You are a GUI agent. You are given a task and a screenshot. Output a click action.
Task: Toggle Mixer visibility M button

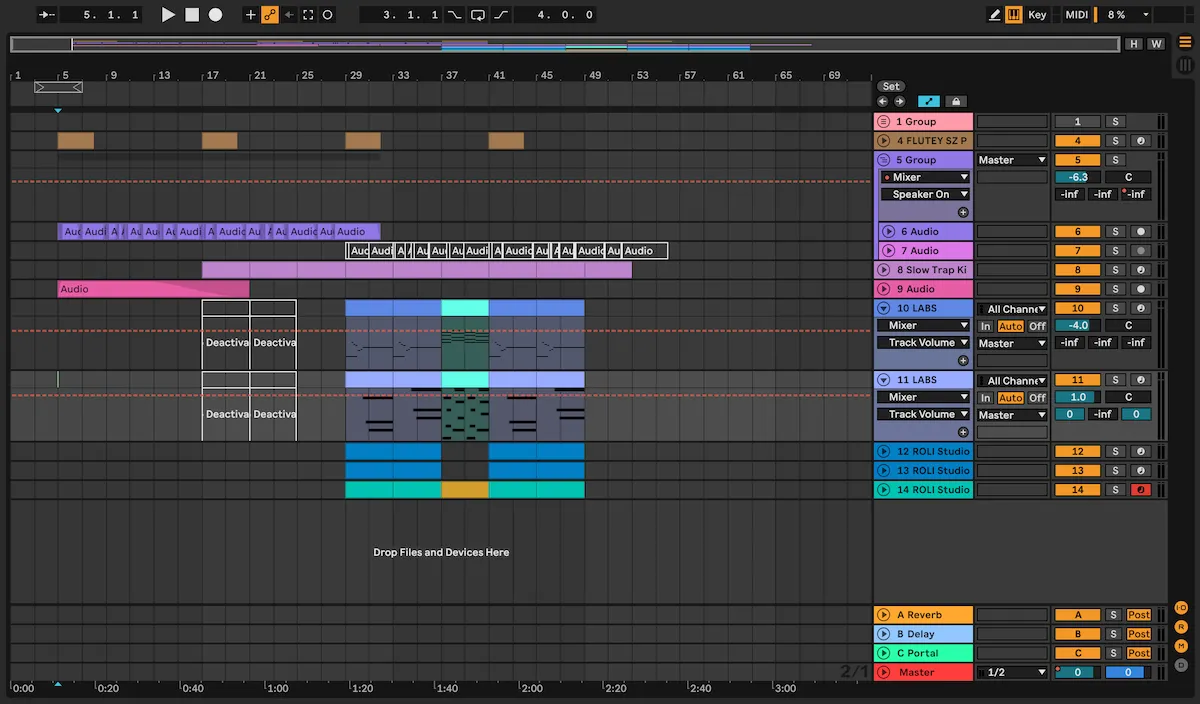pyautogui.click(x=1181, y=646)
